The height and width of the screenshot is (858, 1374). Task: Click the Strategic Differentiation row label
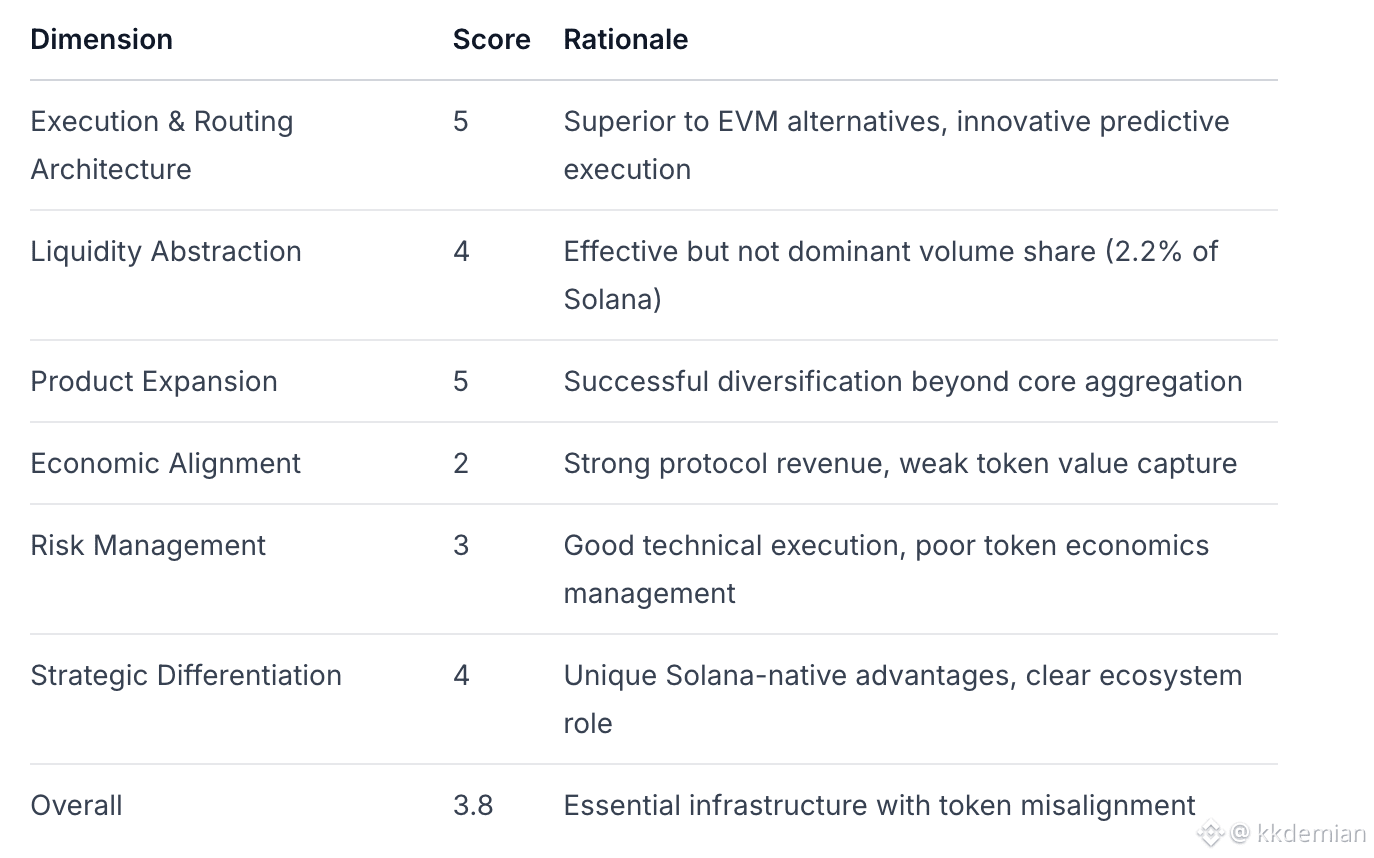[186, 675]
